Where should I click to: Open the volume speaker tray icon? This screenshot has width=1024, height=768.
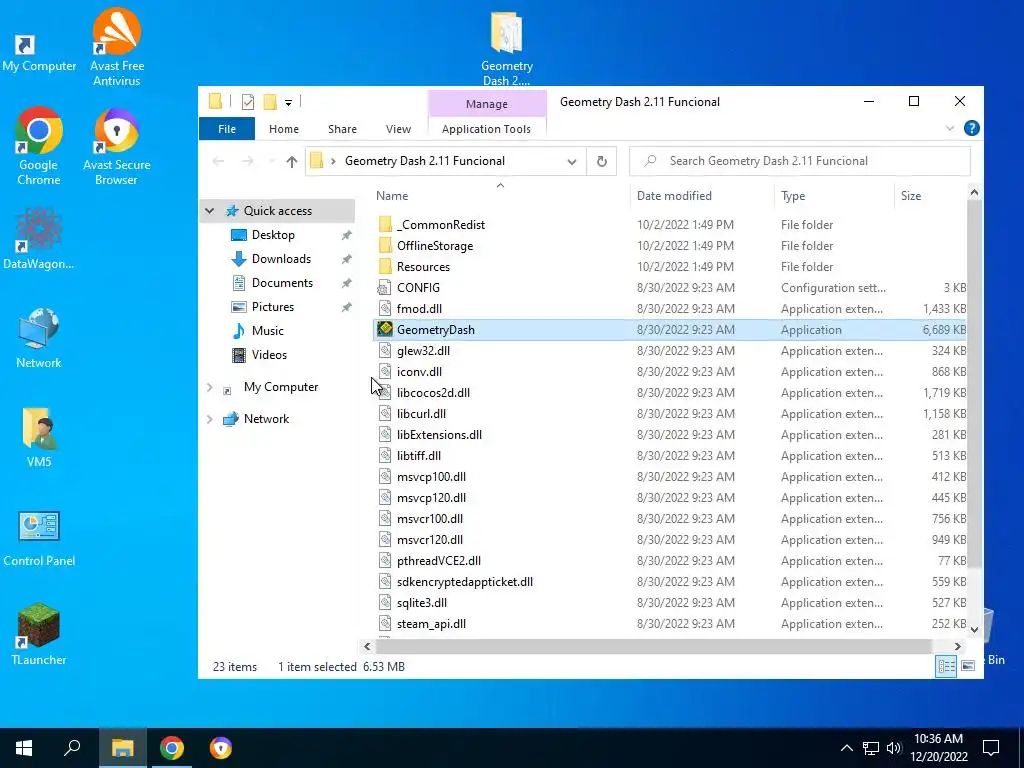click(894, 748)
